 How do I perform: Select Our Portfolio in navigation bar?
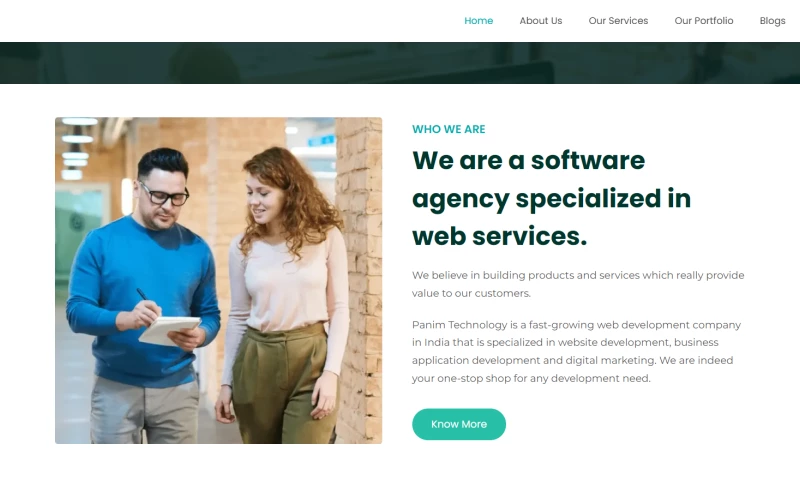pos(704,21)
